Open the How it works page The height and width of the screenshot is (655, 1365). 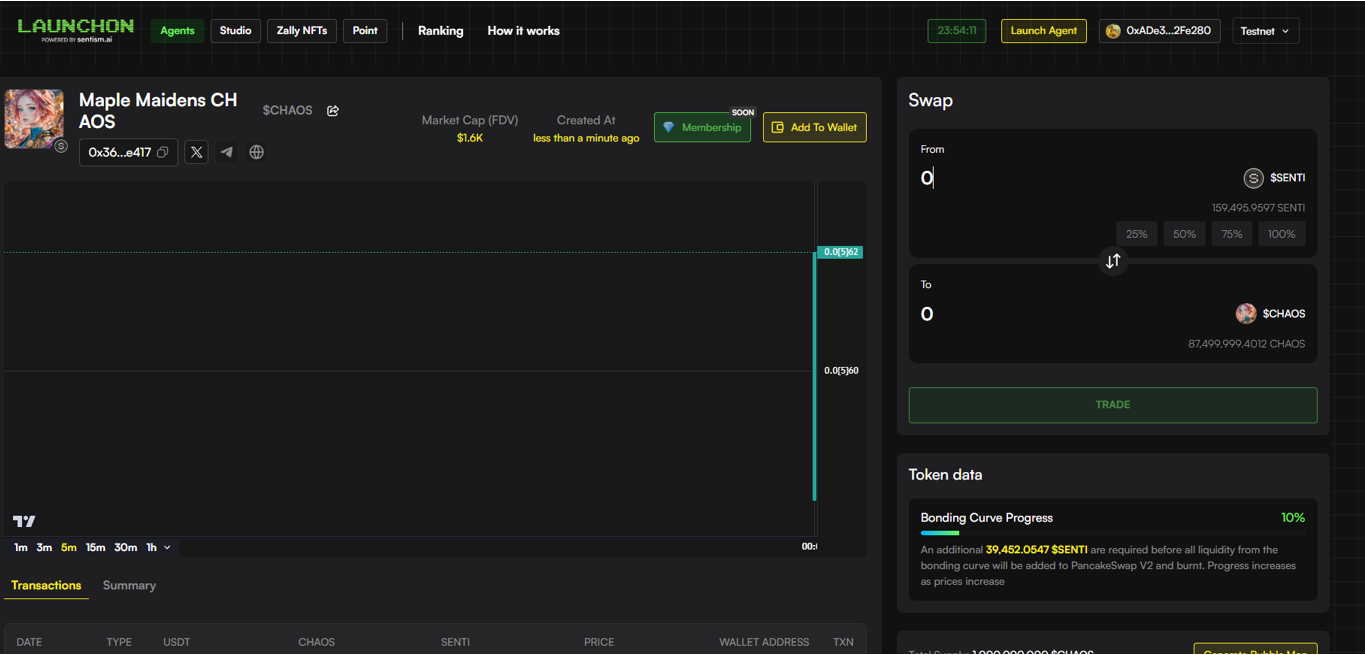pos(523,31)
